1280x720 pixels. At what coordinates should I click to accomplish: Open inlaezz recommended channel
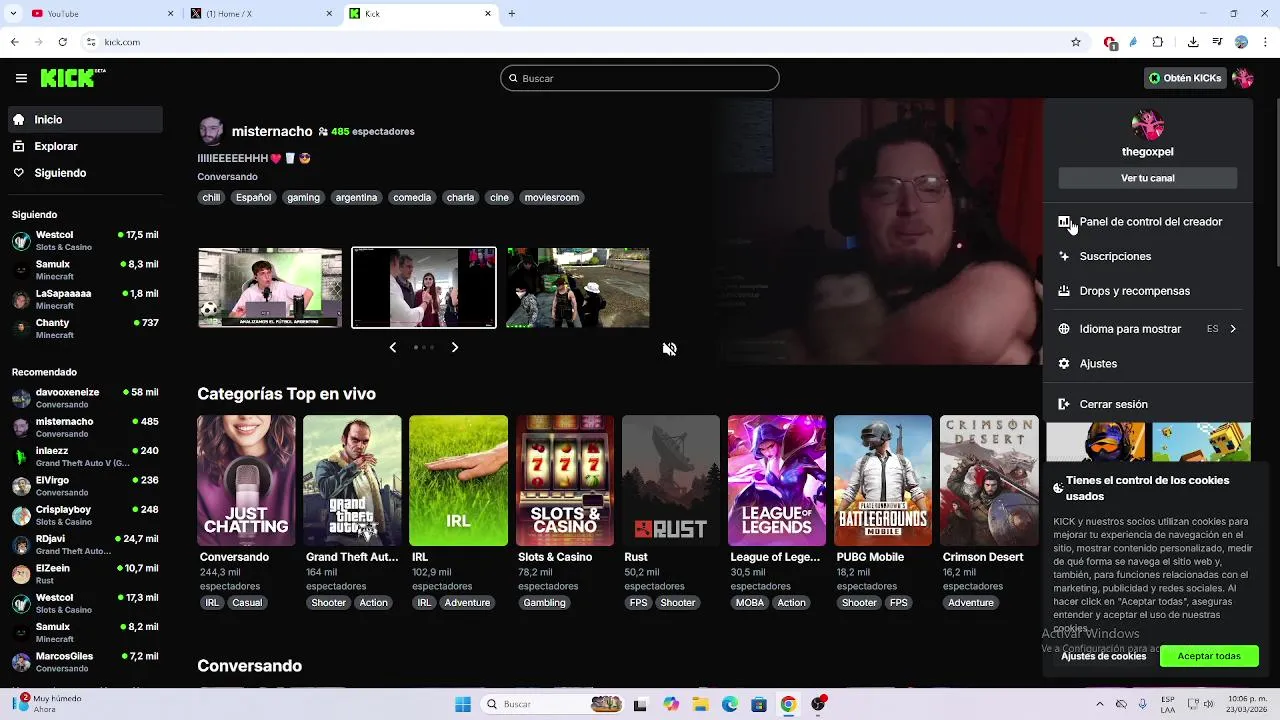point(85,456)
